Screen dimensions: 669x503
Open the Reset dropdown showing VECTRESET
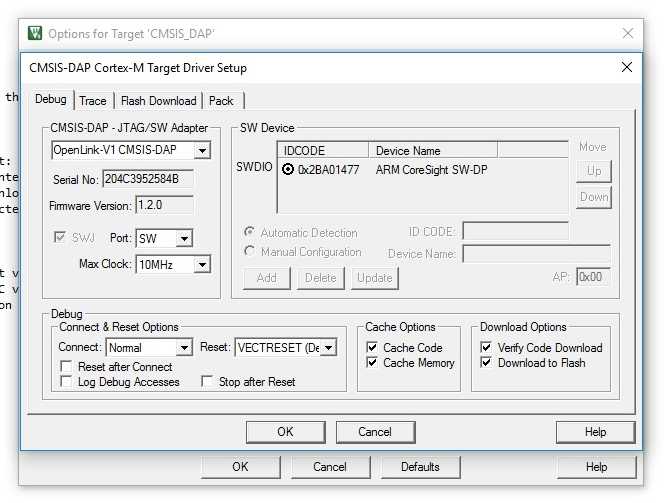pyautogui.click(x=329, y=348)
